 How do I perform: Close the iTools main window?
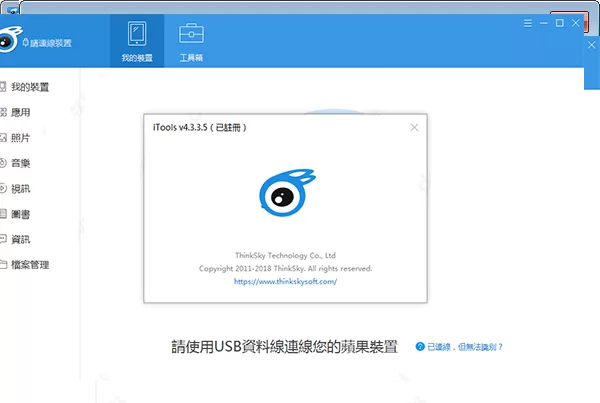pyautogui.click(x=576, y=23)
